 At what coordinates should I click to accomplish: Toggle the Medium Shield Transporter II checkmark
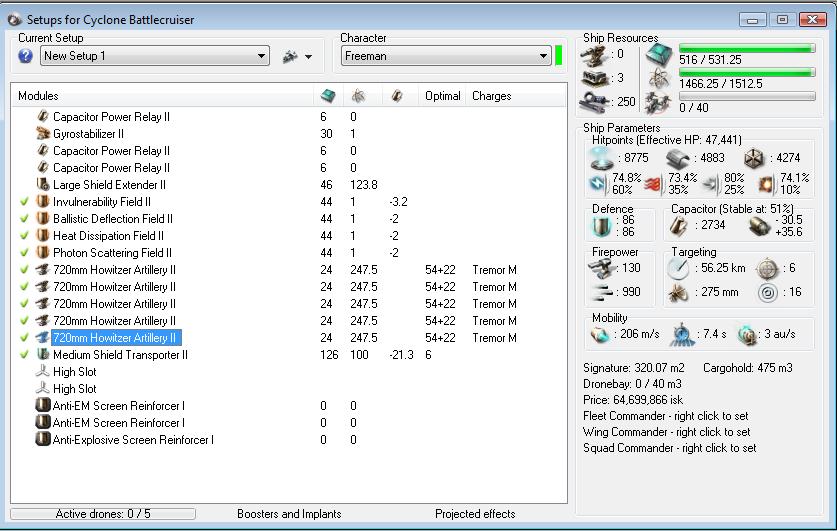pyautogui.click(x=24, y=355)
